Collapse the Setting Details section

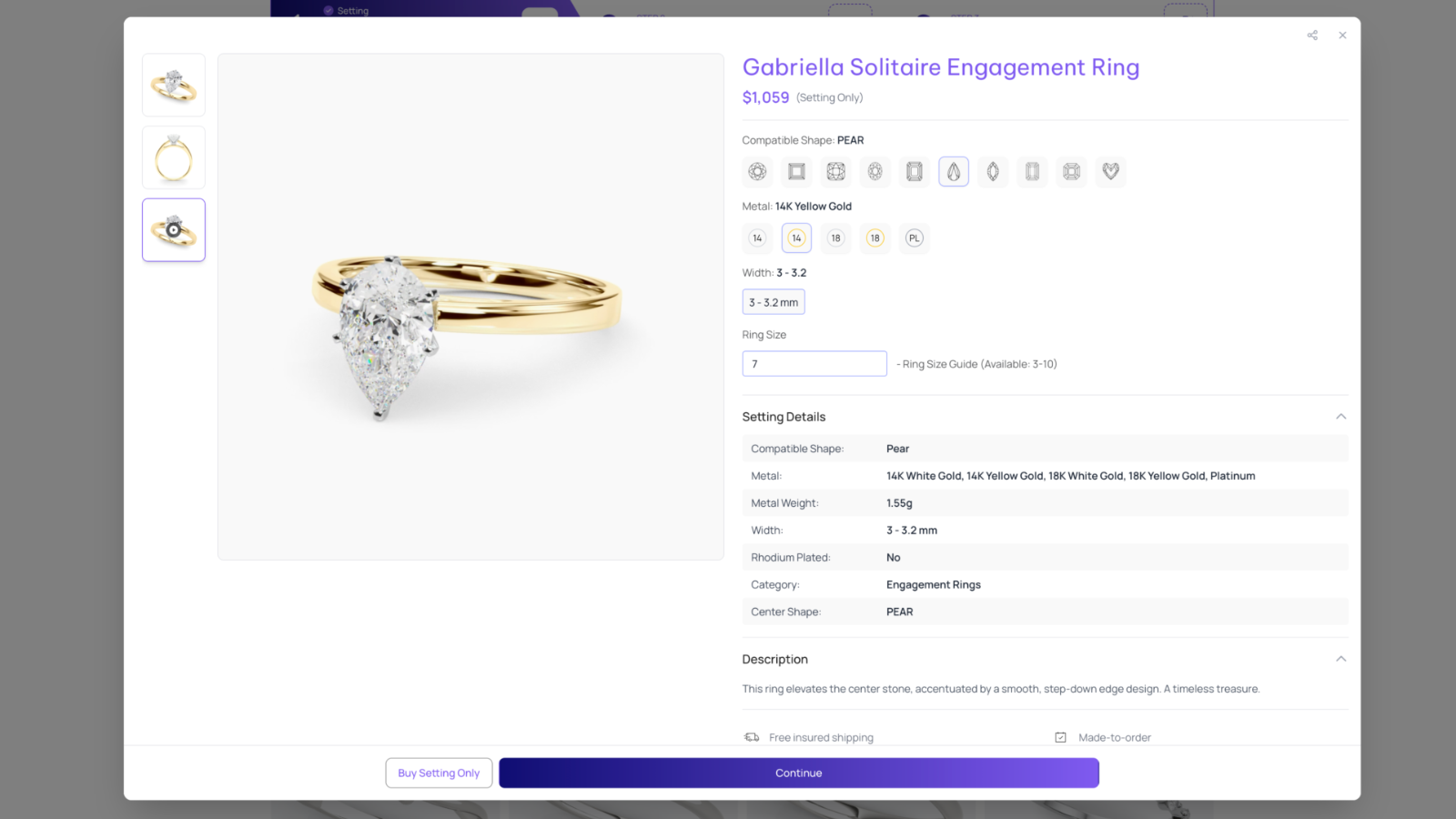pos(1340,417)
